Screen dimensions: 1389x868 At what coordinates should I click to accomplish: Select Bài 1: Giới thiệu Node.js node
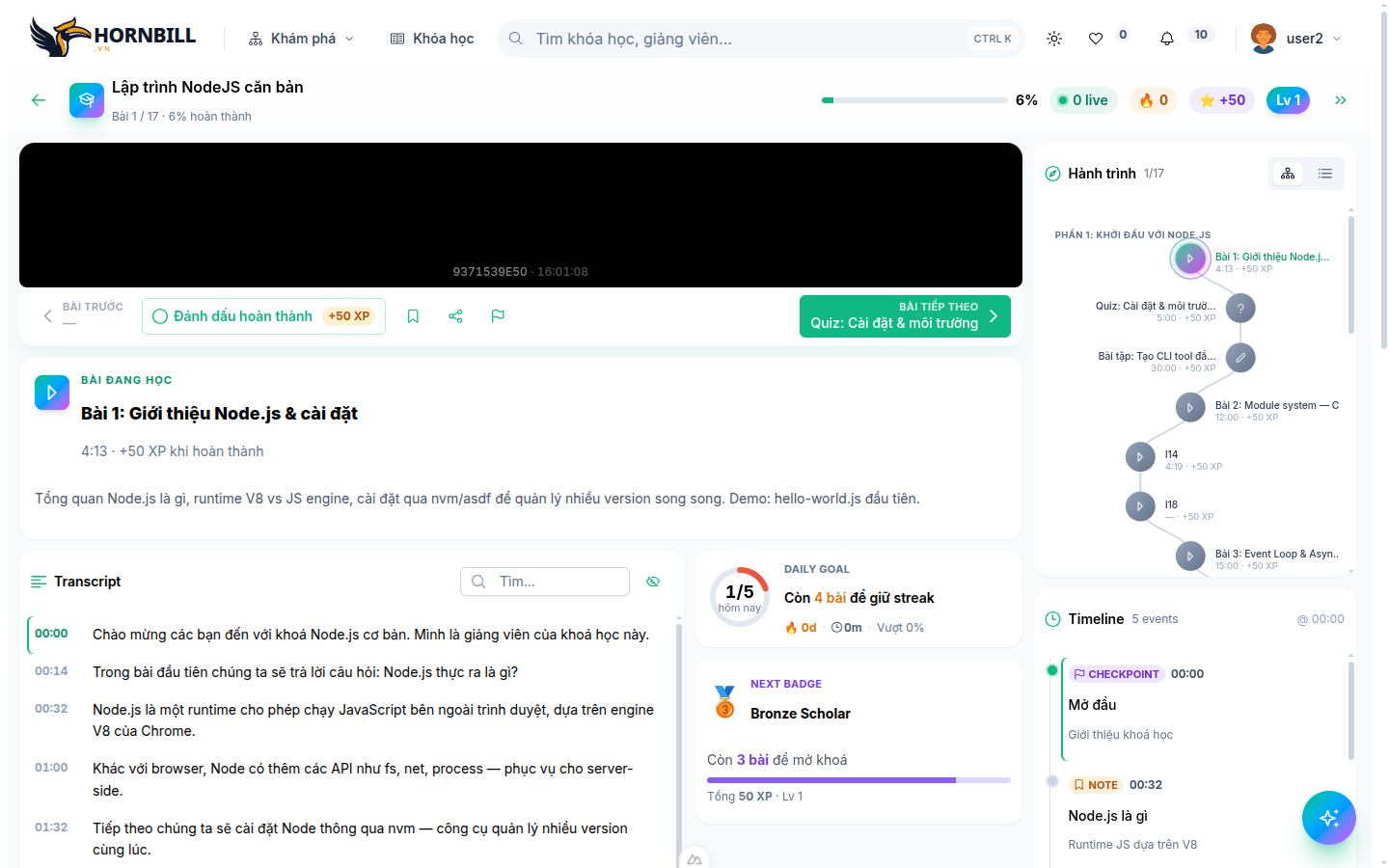pos(1190,258)
